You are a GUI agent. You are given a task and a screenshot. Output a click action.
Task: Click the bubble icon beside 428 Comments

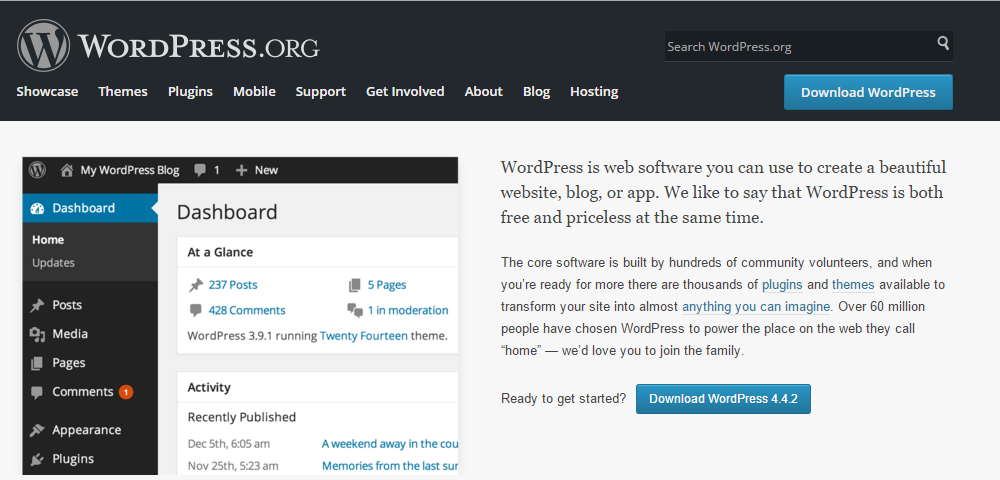[x=195, y=310]
